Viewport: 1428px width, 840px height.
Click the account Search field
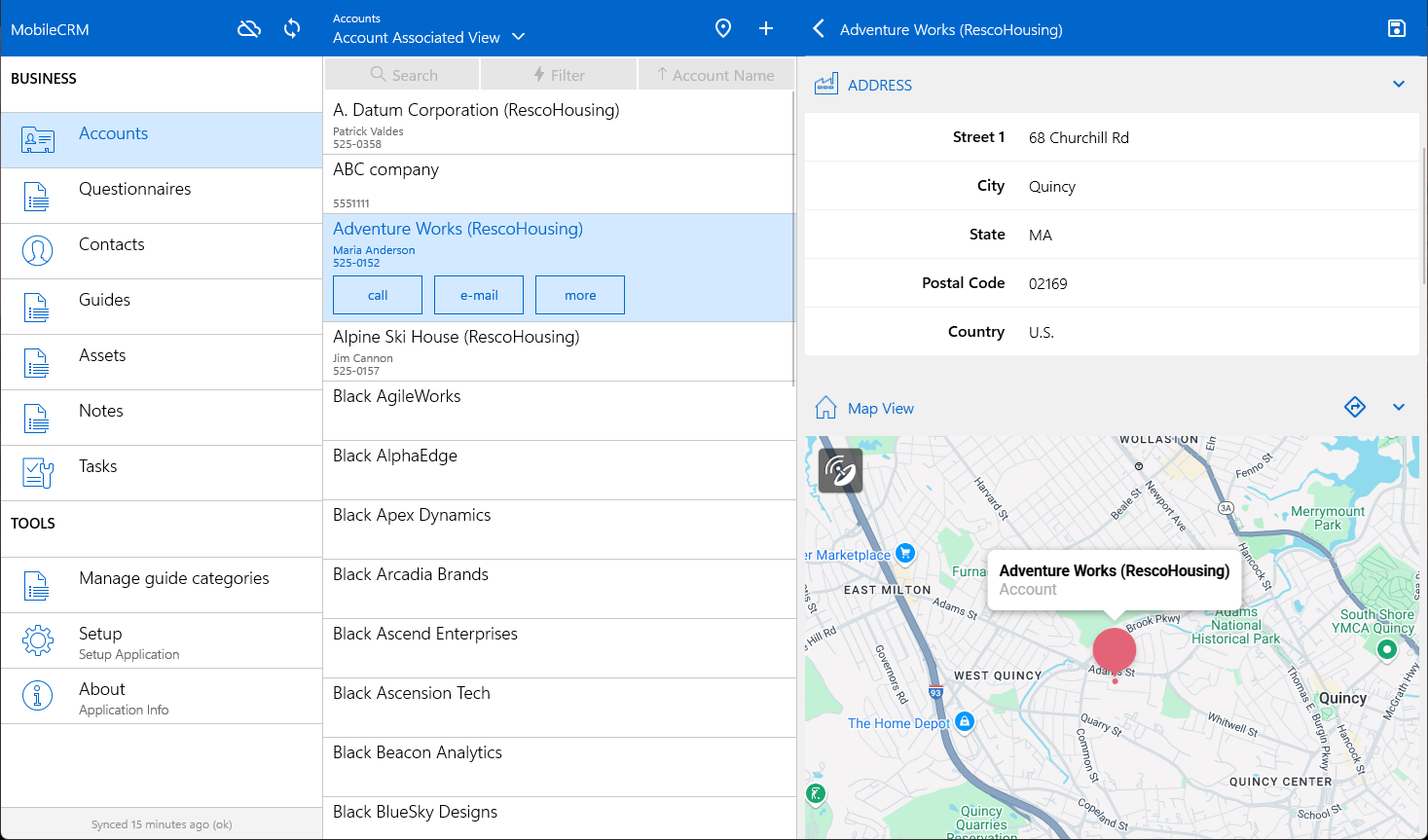[x=402, y=75]
